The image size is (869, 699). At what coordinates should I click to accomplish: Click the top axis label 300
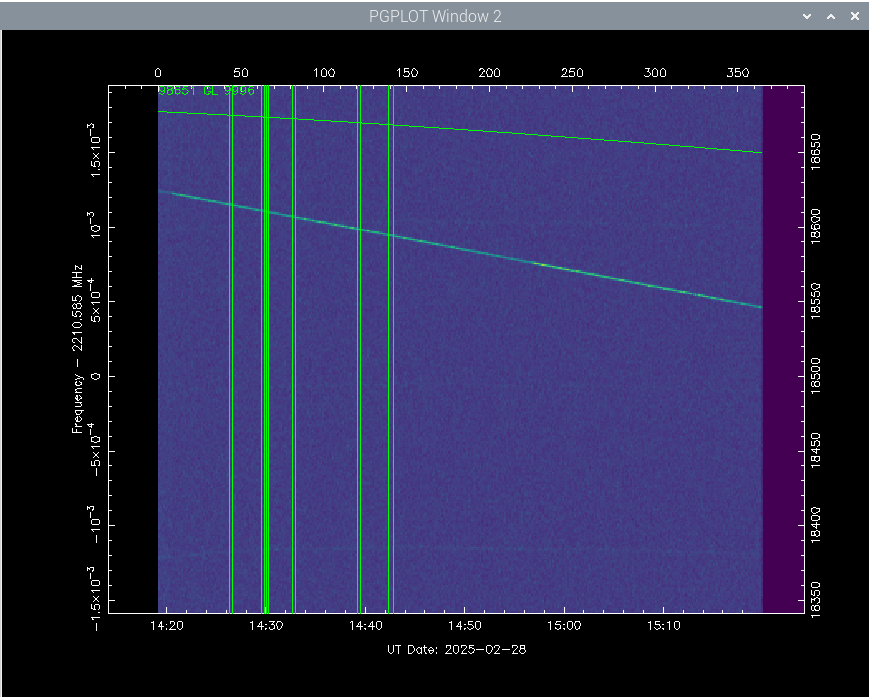655,73
